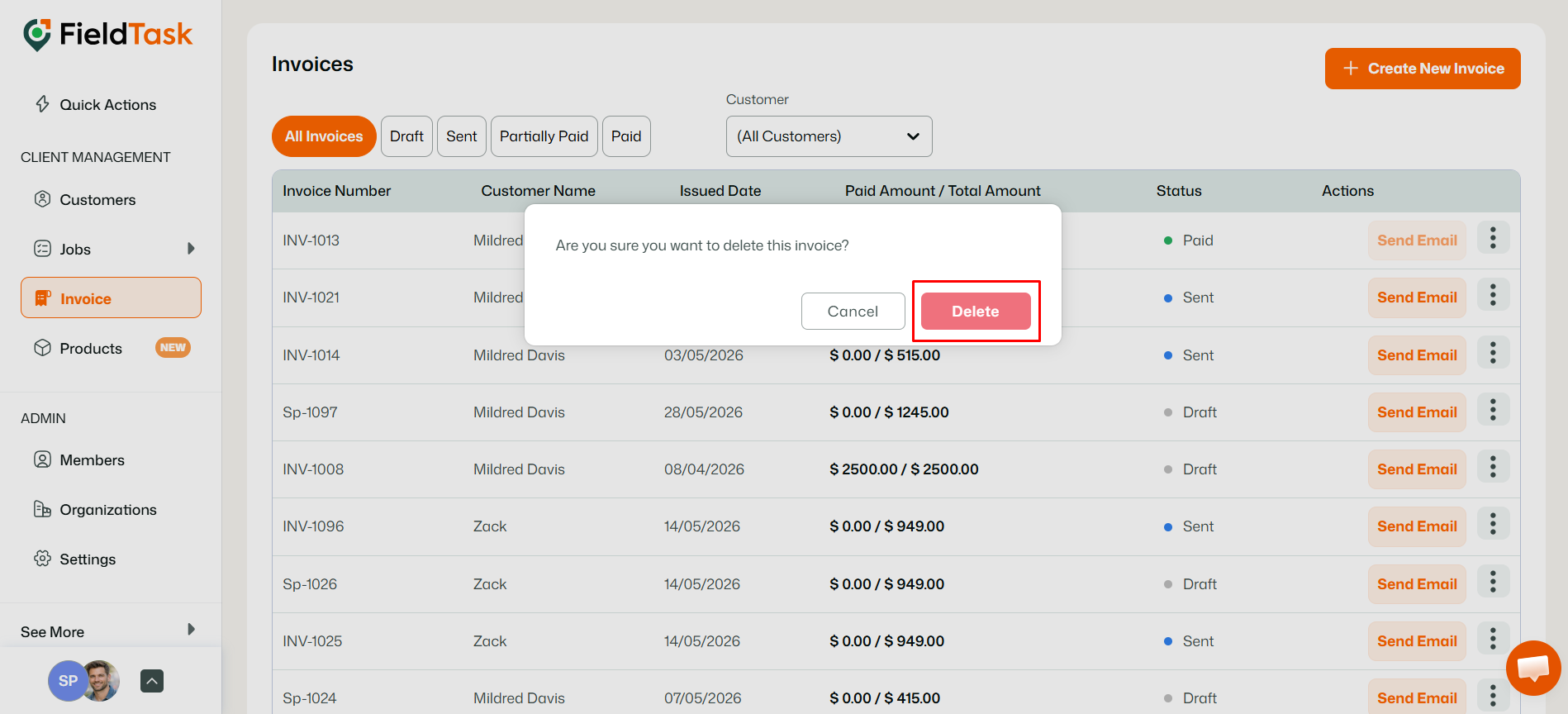The width and height of the screenshot is (1568, 714).
Task: Click the Products box icon
Action: coord(42,348)
